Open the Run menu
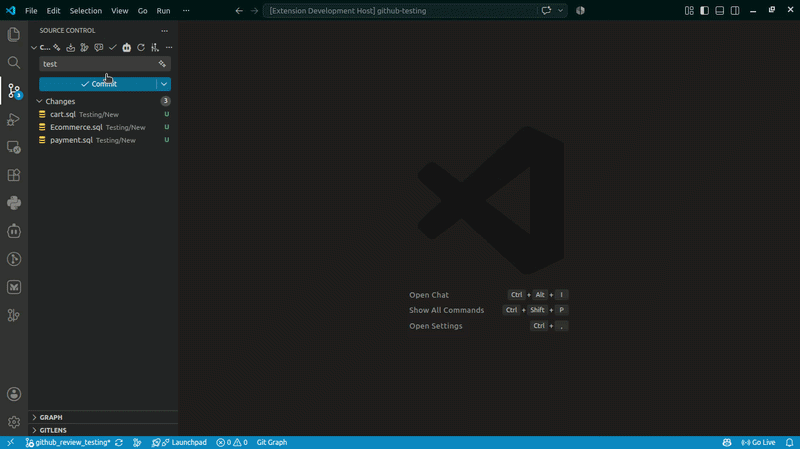This screenshot has height=449, width=800. tap(163, 10)
